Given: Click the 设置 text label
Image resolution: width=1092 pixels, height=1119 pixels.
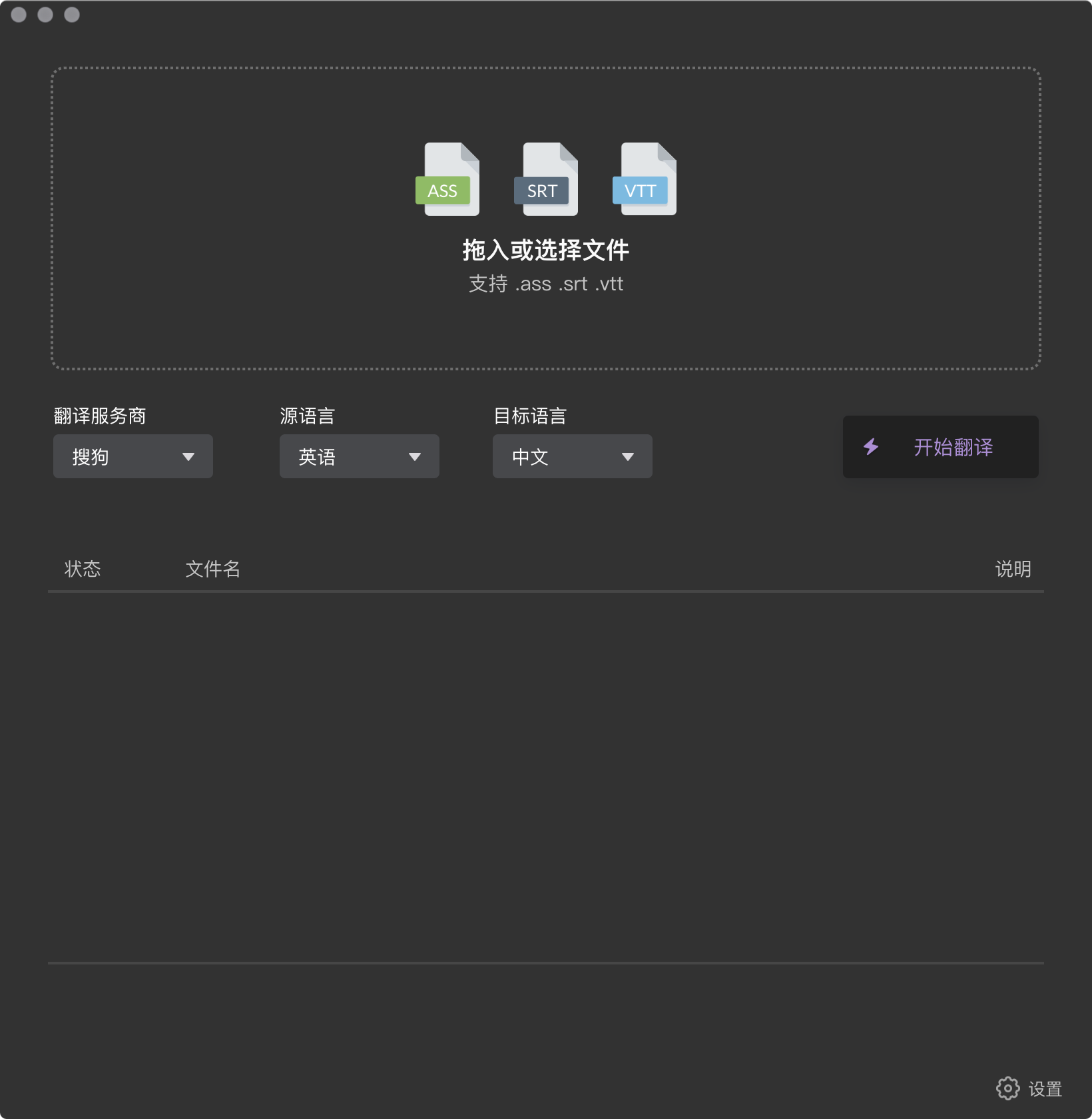Looking at the screenshot, I should click(x=1045, y=1089).
